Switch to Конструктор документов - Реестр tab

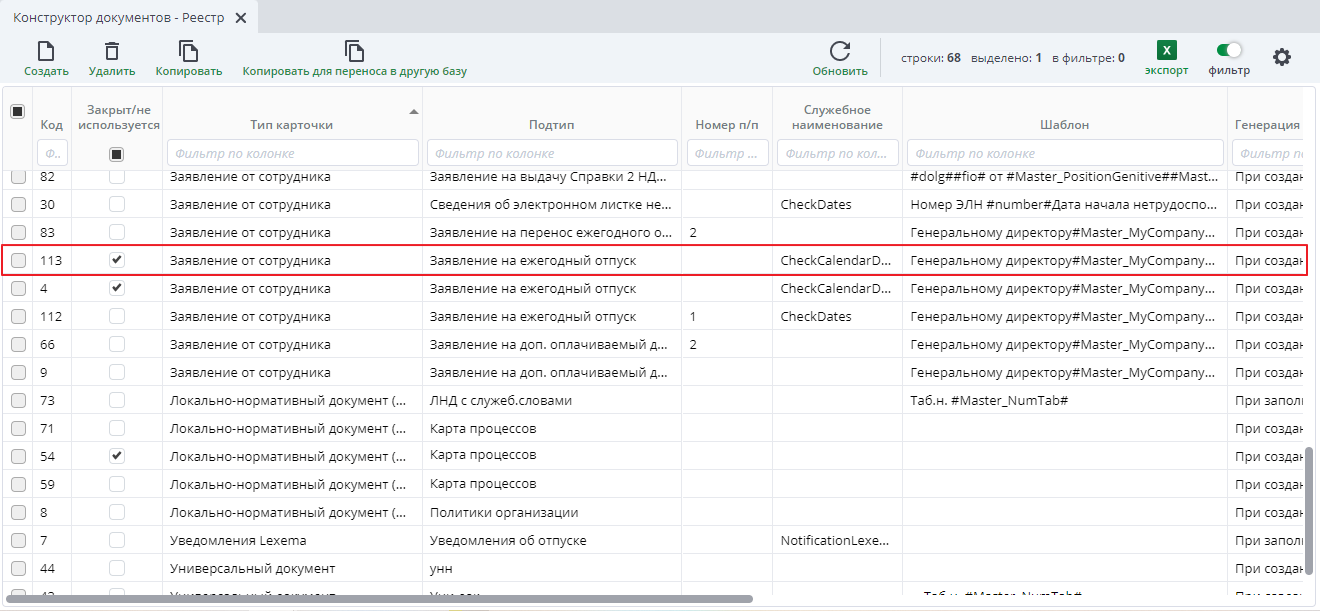[119, 18]
